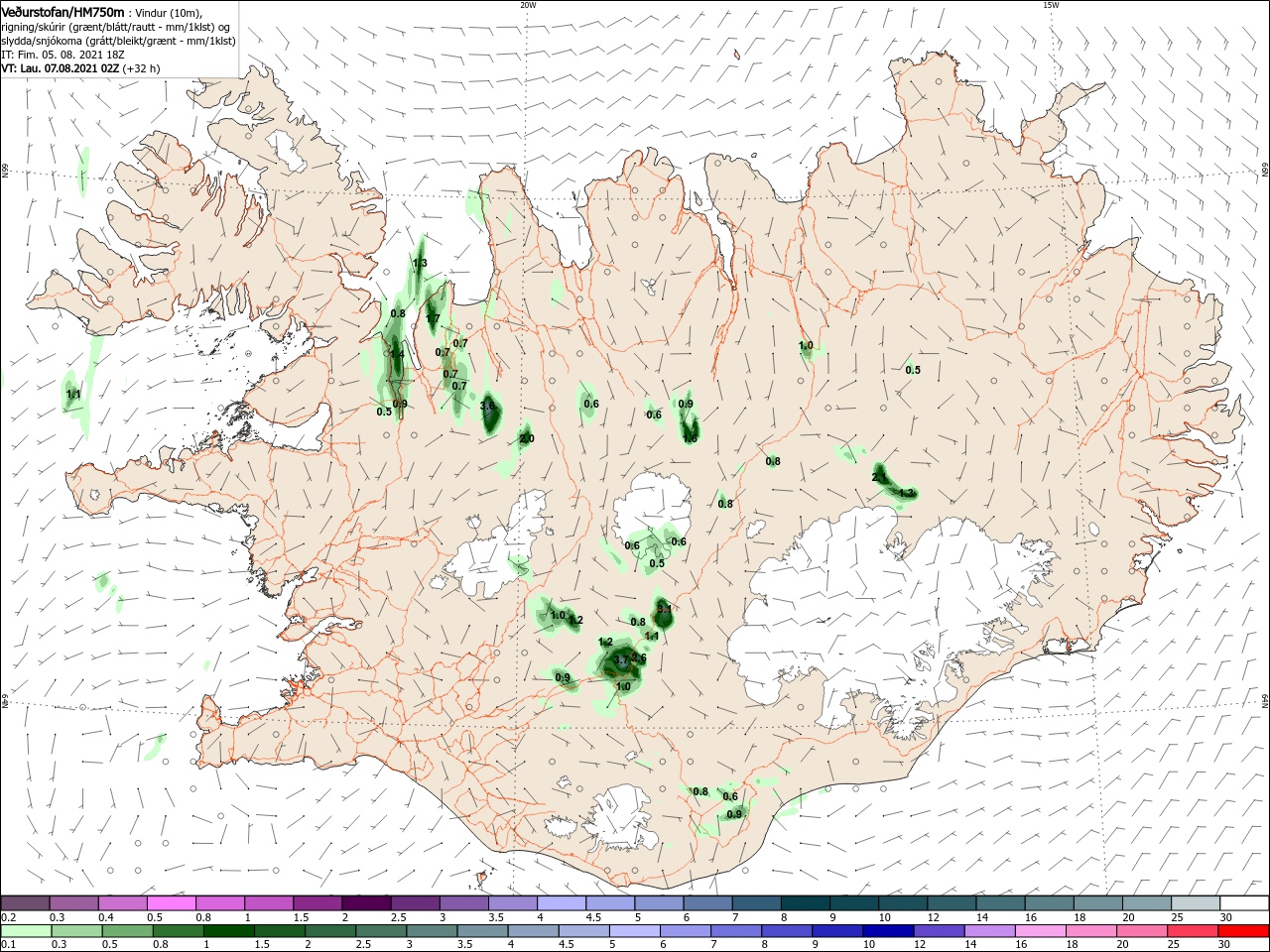Click the 20W longitude label
The image size is (1270, 952).
click(x=528, y=4)
